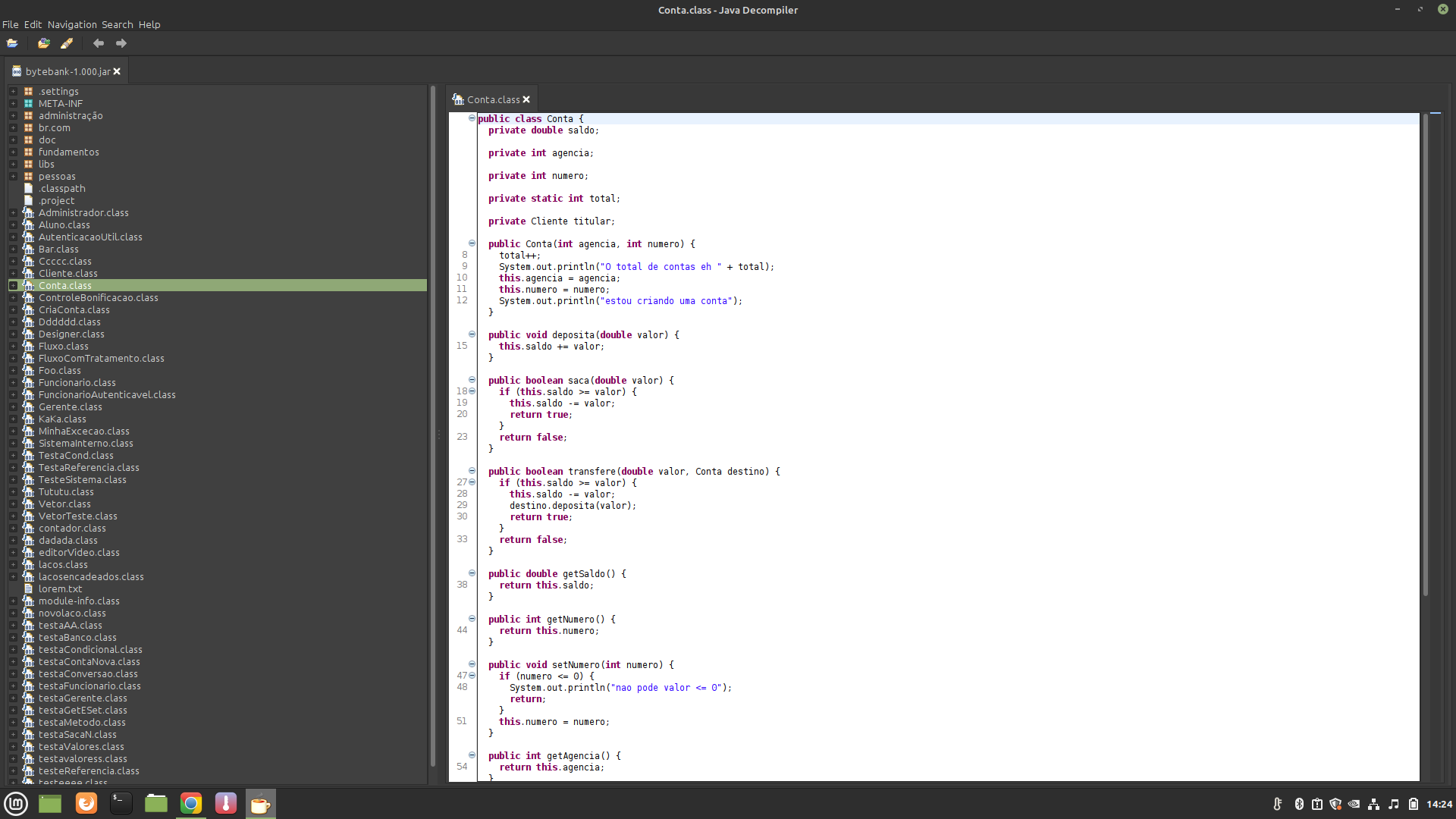Close the bytebank-1.000.jar tab

point(117,71)
